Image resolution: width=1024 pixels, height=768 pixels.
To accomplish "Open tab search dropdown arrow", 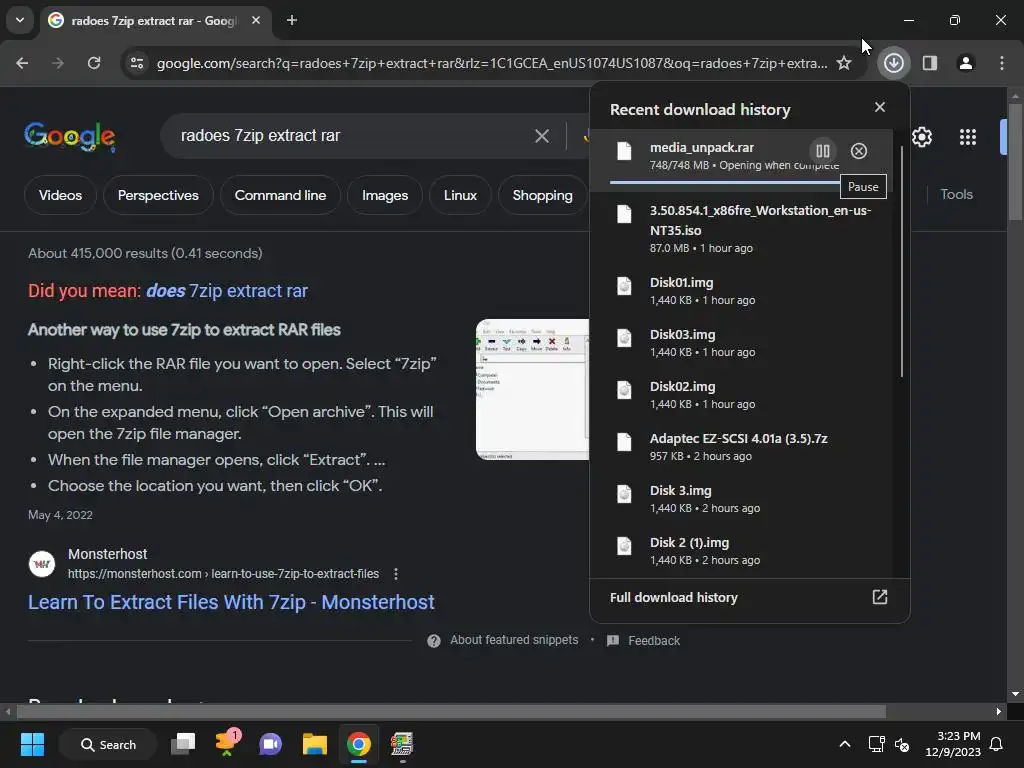I will pos(20,20).
